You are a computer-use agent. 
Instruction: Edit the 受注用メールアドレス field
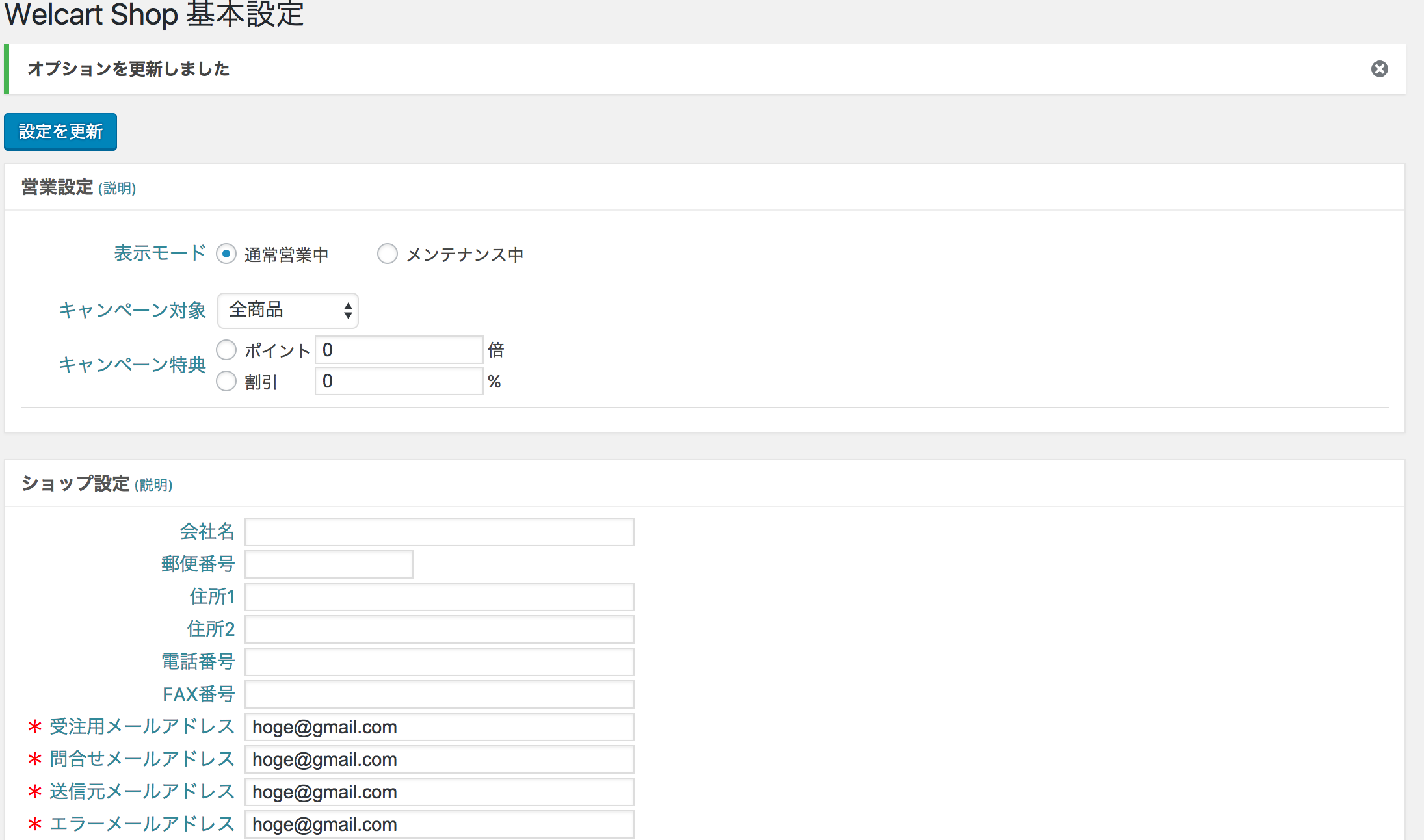coord(440,727)
